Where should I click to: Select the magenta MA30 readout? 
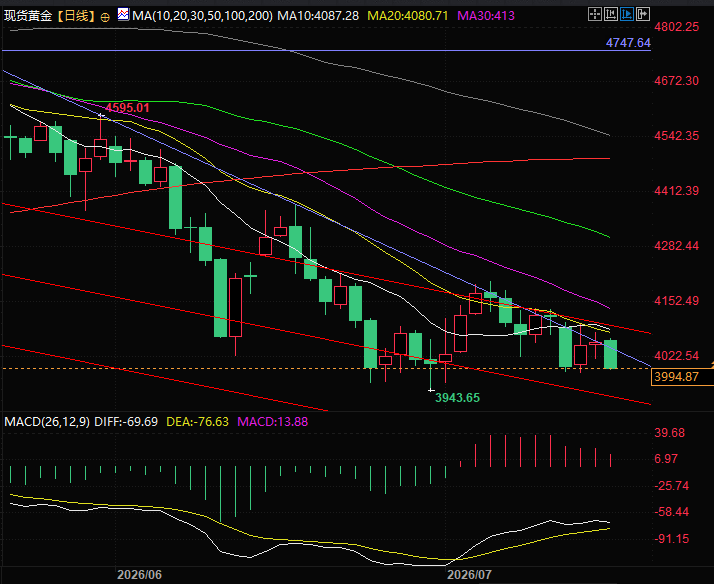(486, 16)
